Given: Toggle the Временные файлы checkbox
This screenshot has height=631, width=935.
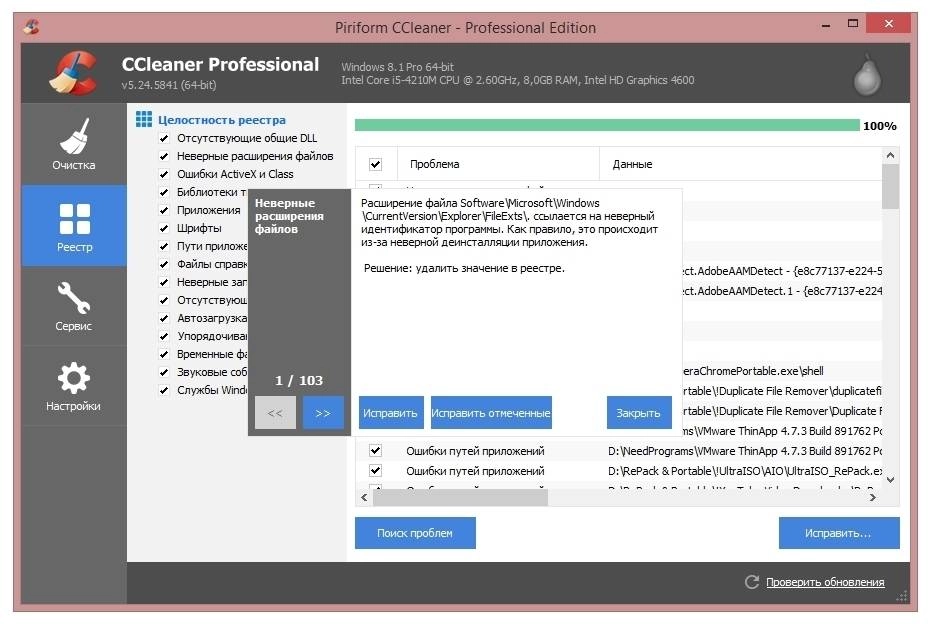Looking at the screenshot, I should coord(163,354).
